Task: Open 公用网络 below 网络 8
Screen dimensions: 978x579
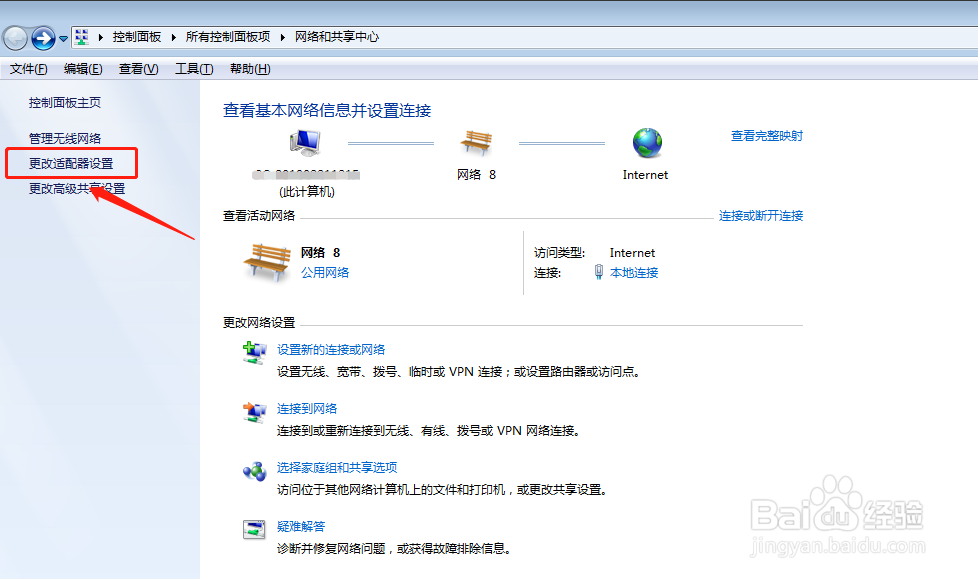Action: [325, 272]
